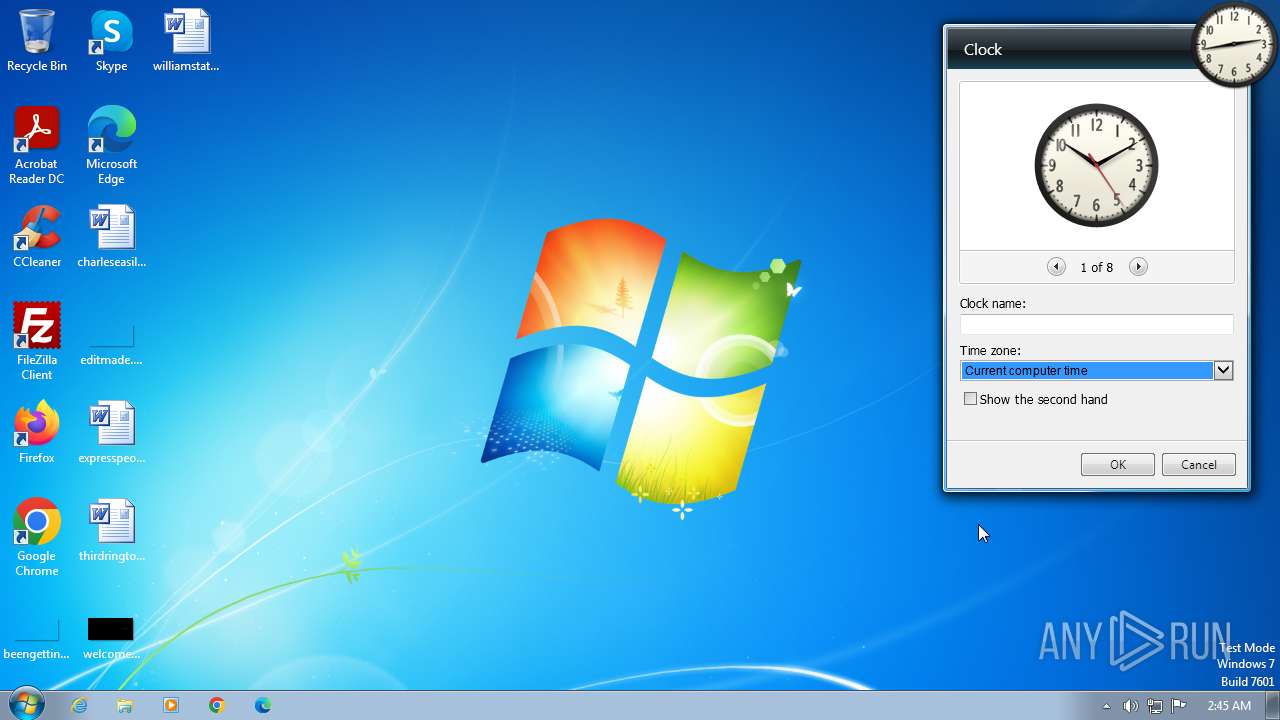
Task: Show the previous clock style
Action: pos(1056,267)
